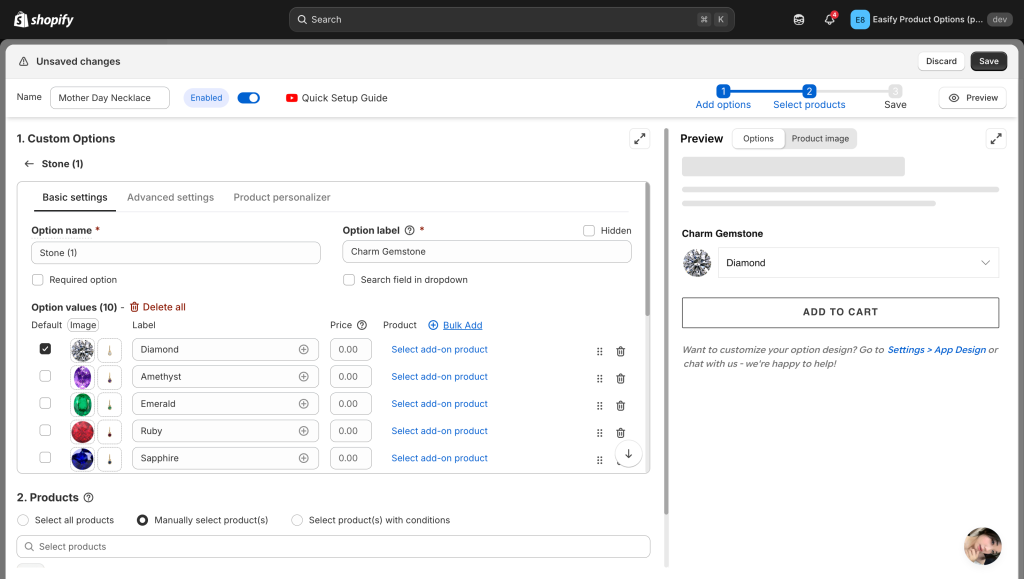Click the plus icon in Emerald label field
Viewport: 1024px width, 579px height.
[303, 404]
